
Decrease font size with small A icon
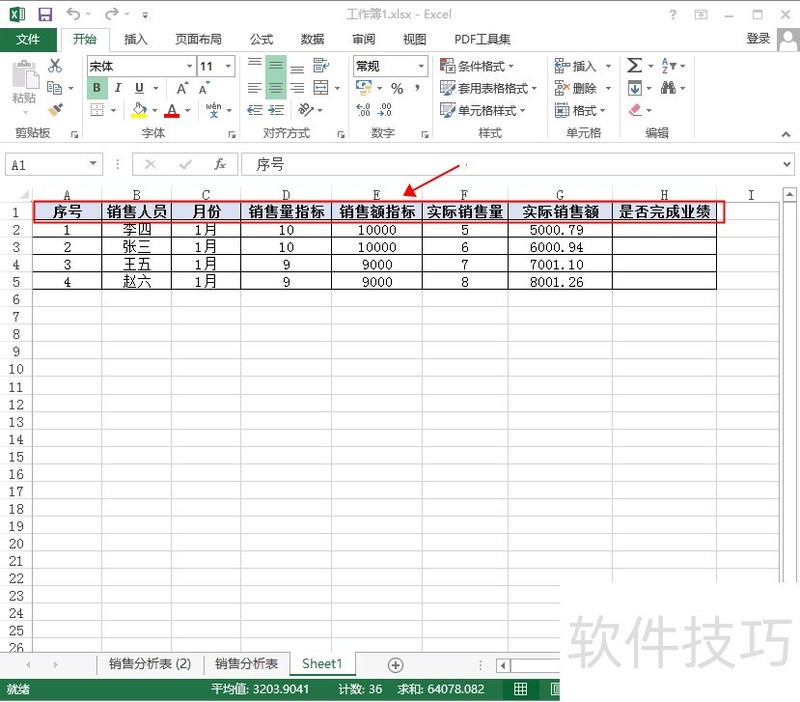coord(204,88)
